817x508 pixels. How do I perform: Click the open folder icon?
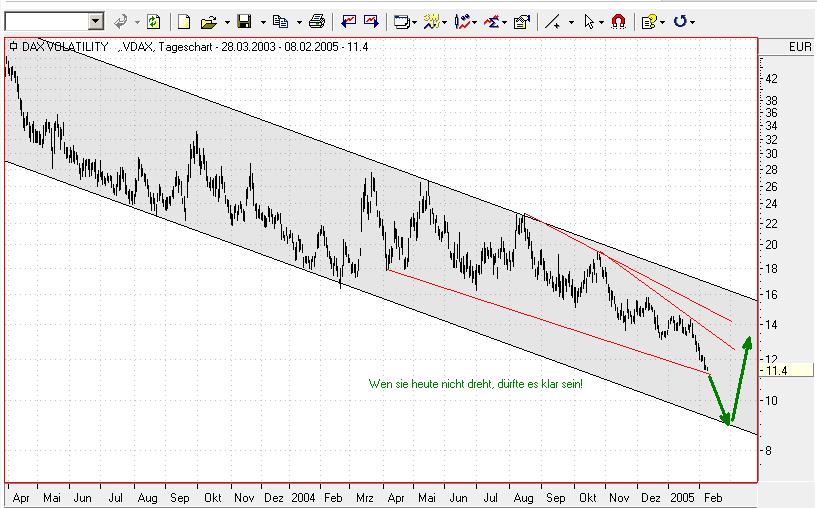pos(208,22)
